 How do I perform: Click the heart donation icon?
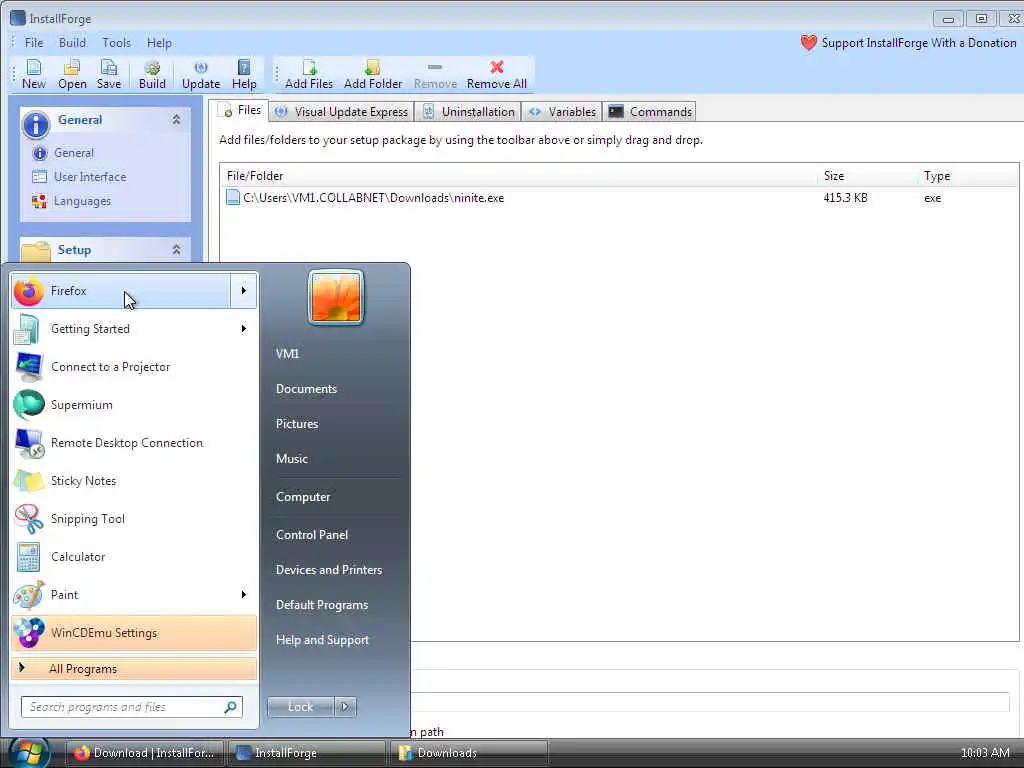pos(808,43)
